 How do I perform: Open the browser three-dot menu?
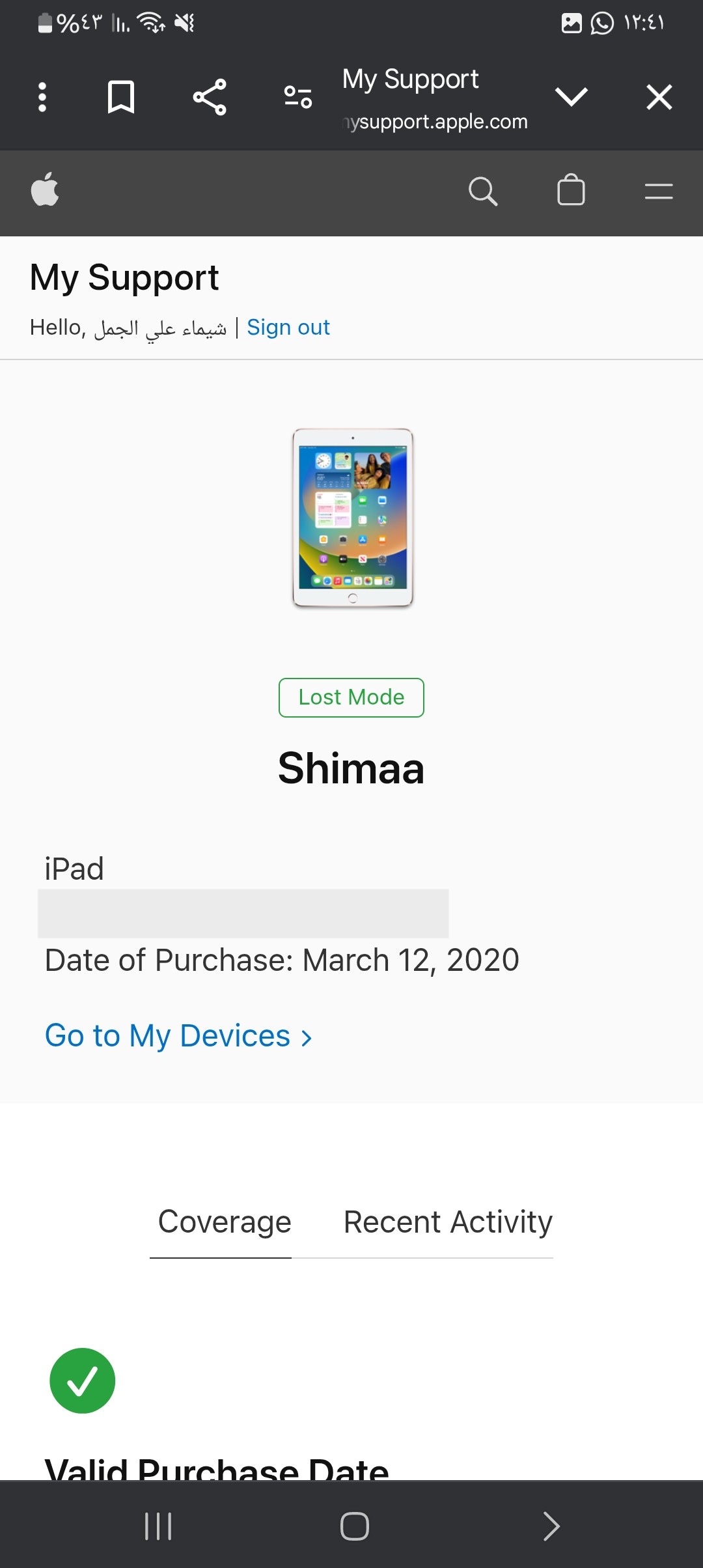click(42, 98)
